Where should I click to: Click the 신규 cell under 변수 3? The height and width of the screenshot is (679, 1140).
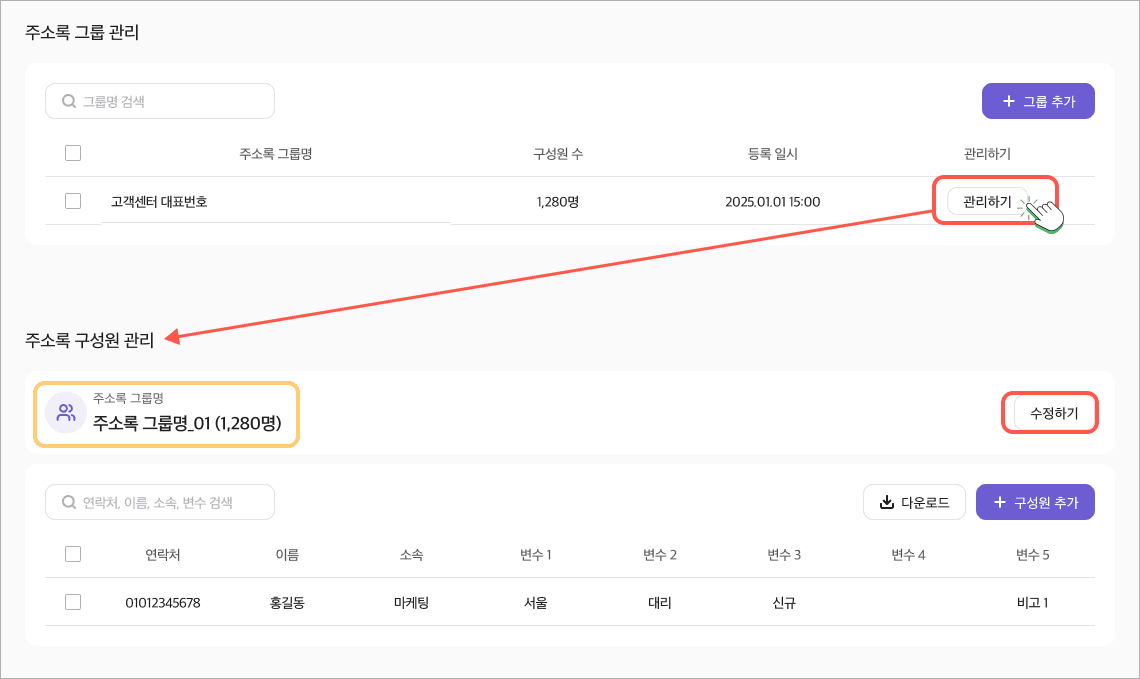pos(784,603)
